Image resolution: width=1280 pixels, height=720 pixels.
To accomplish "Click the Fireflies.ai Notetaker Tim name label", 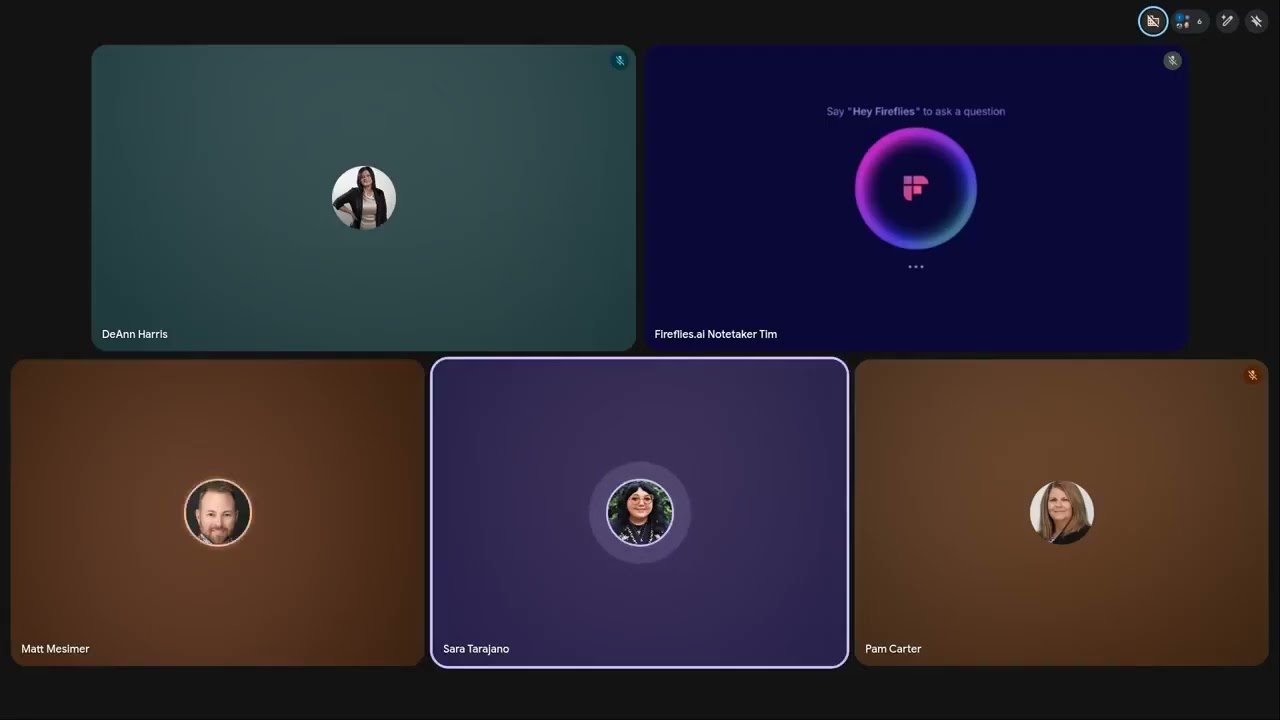I will [716, 334].
